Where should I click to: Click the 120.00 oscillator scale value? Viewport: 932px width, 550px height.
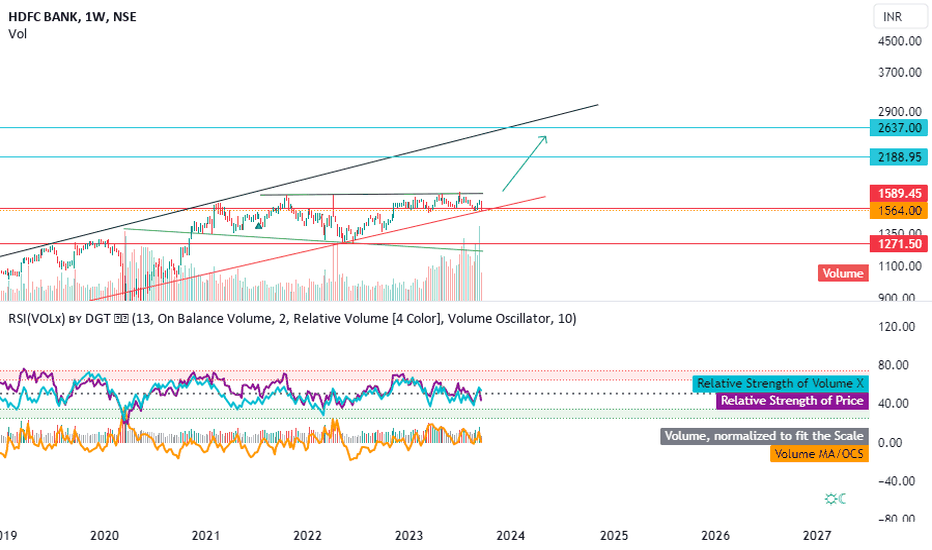tap(896, 326)
